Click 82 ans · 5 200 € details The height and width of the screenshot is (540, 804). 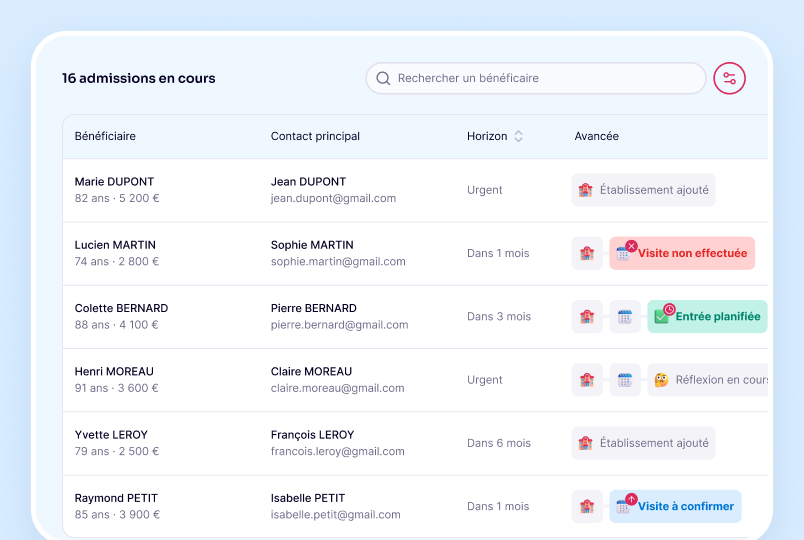(x=117, y=198)
